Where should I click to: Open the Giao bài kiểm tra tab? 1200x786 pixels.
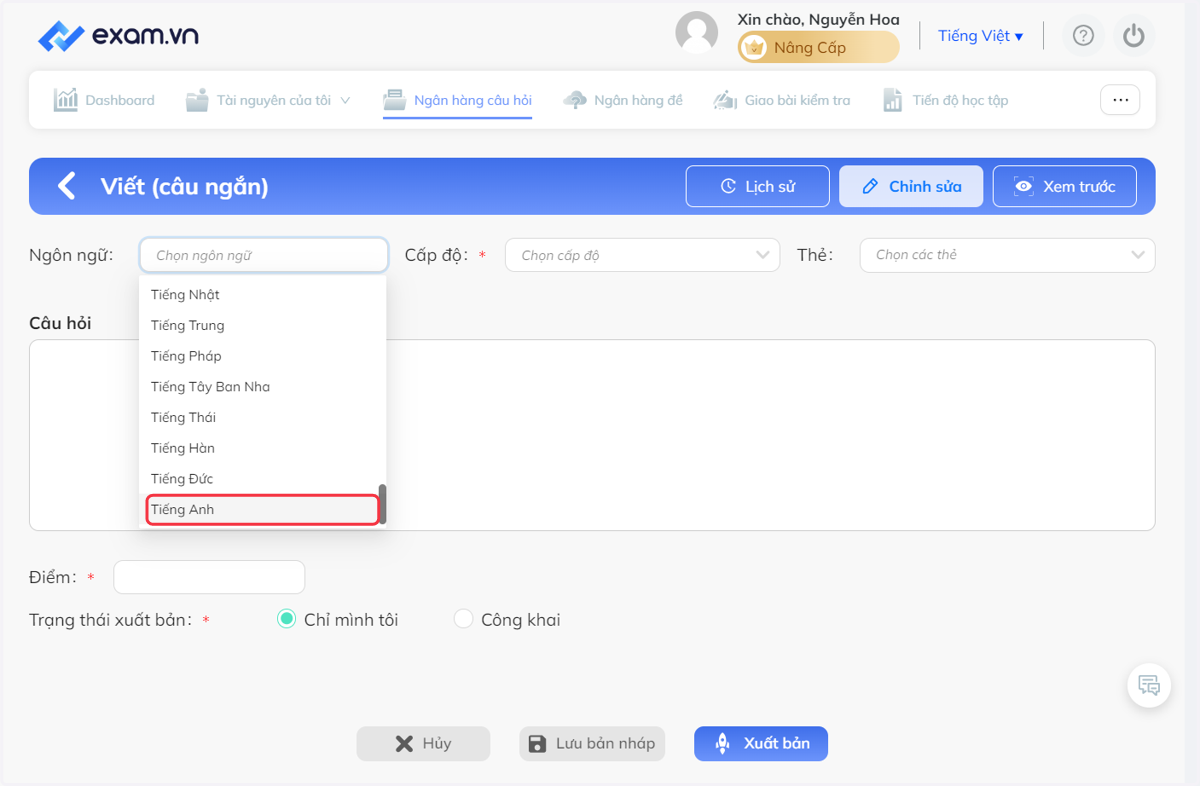pos(782,100)
